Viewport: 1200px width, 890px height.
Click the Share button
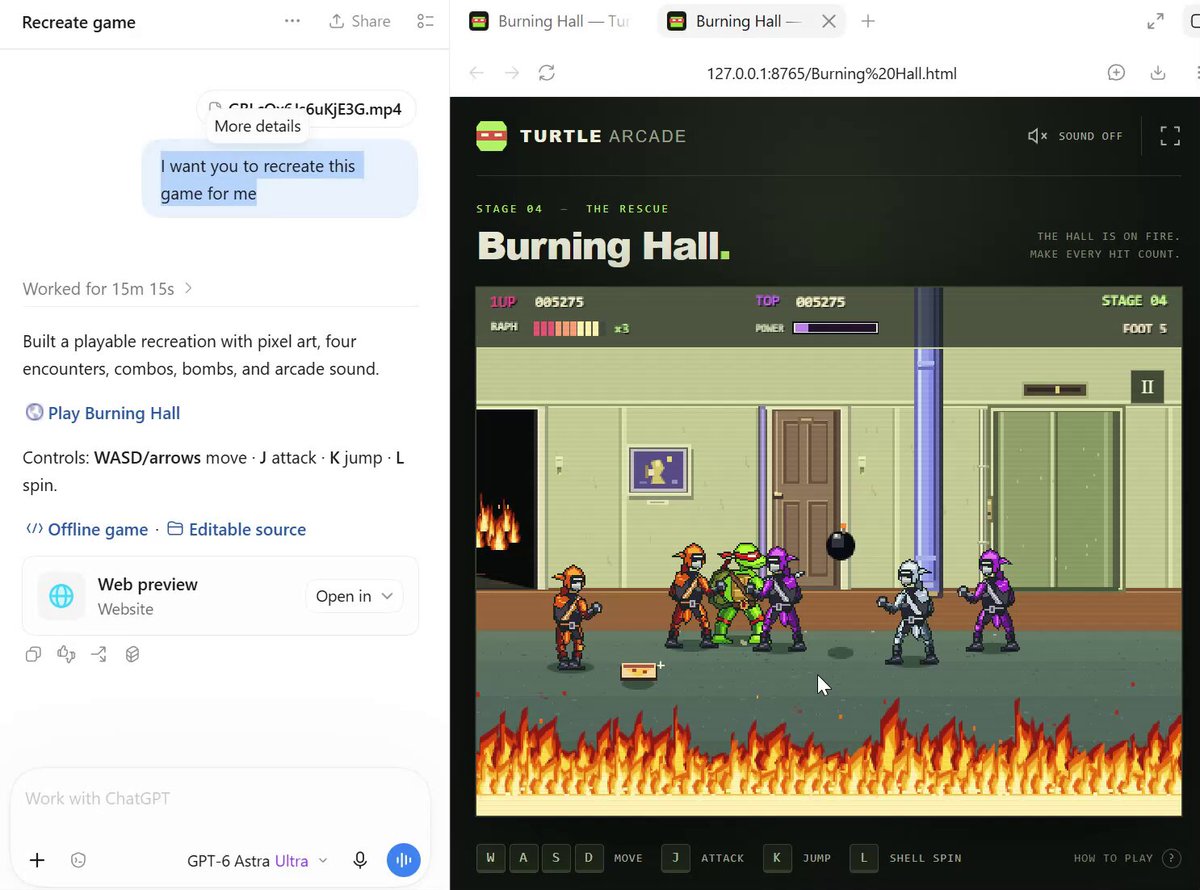(360, 21)
